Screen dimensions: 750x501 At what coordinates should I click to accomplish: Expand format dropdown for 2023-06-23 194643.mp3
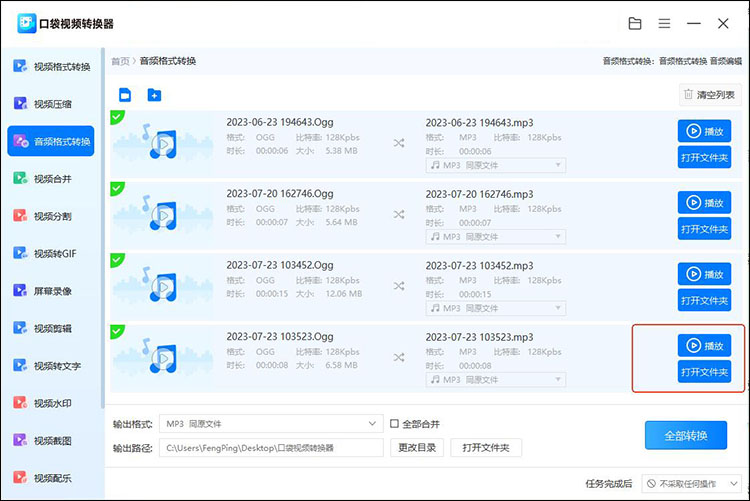pyautogui.click(x=496, y=165)
